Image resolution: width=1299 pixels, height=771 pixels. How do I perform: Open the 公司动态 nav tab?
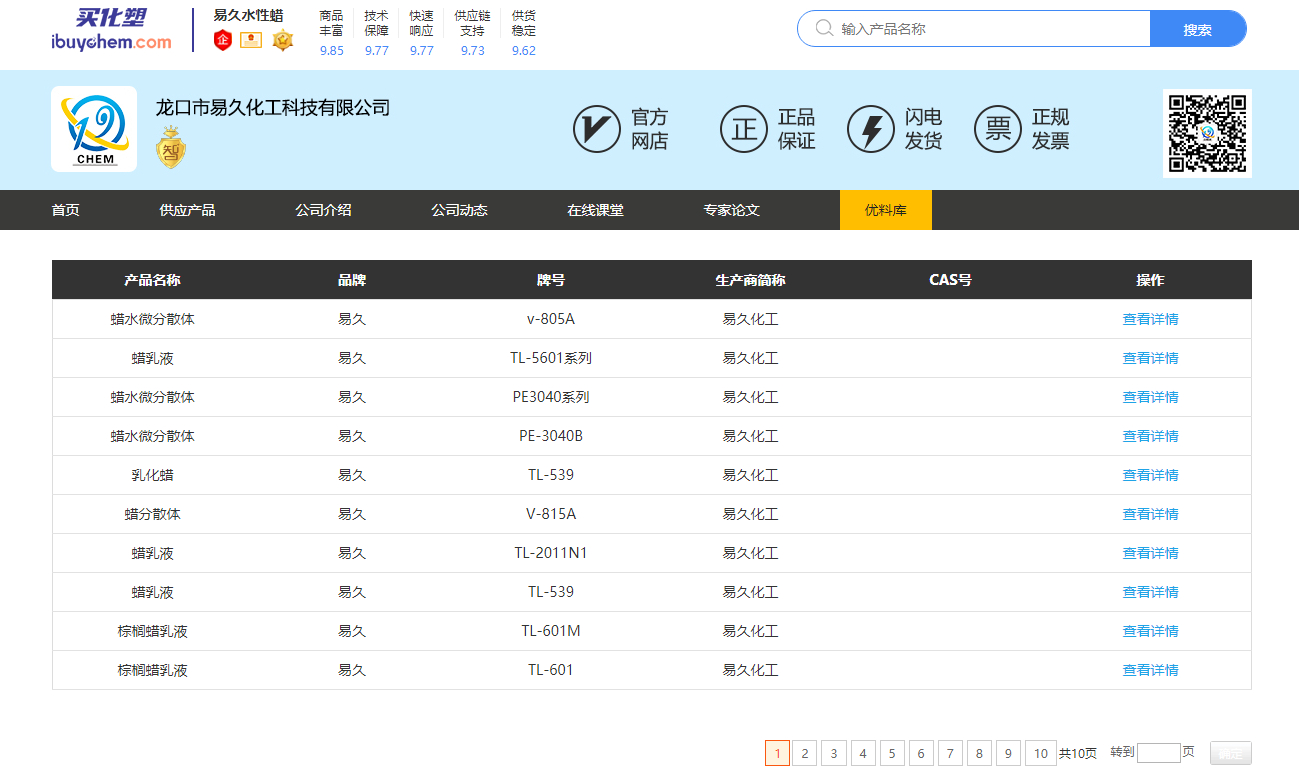(459, 210)
